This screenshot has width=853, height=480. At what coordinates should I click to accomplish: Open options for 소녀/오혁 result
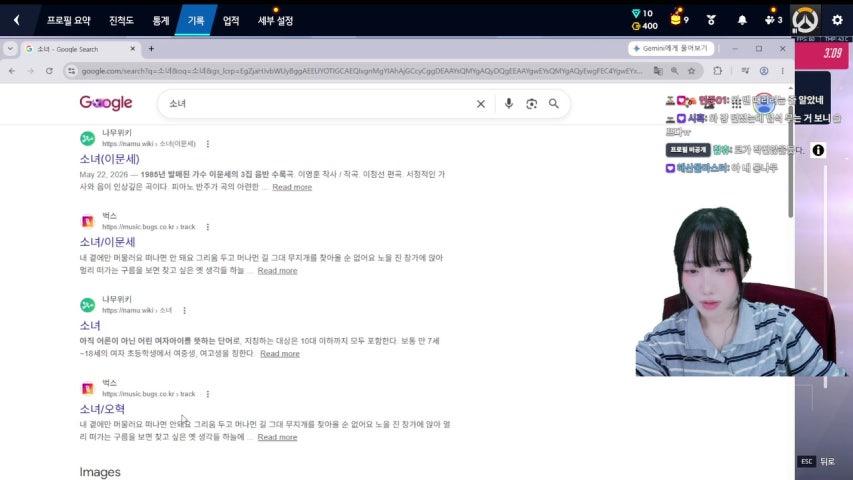[208, 393]
